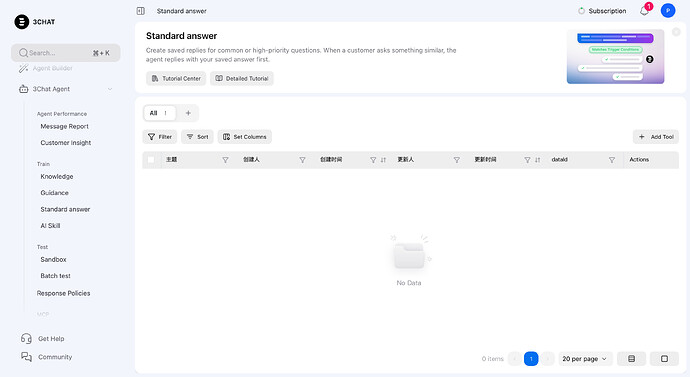Screen dimensions: 690x377
Task: Go to Knowledge section
Action: pyautogui.click(x=57, y=176)
